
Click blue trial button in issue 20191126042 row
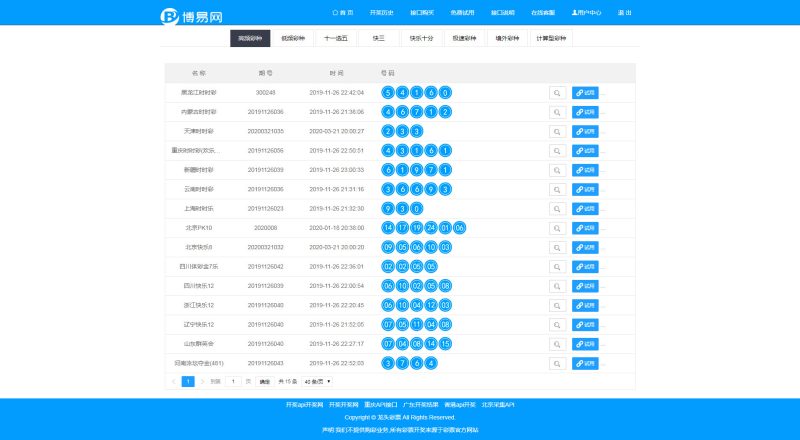coord(585,267)
